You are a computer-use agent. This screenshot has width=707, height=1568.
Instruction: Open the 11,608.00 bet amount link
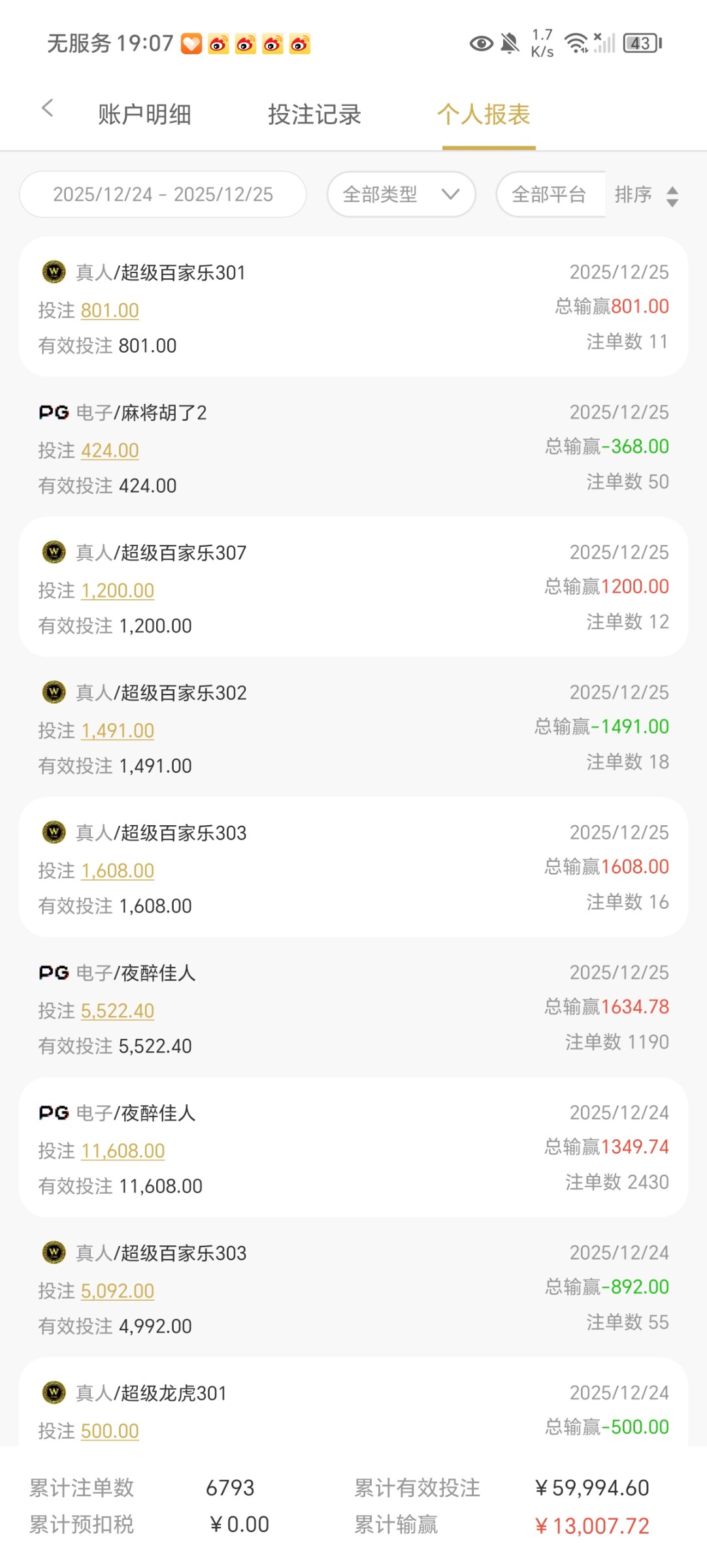[x=123, y=1151]
